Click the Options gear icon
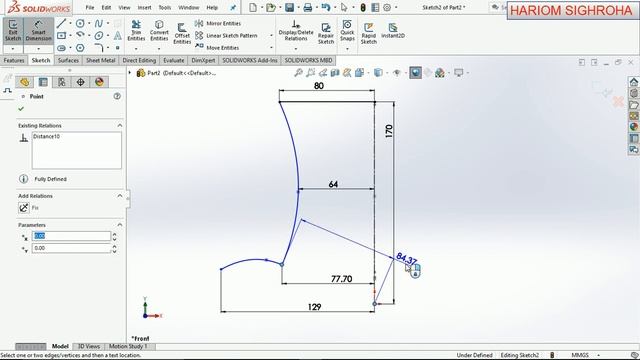 [387, 7]
